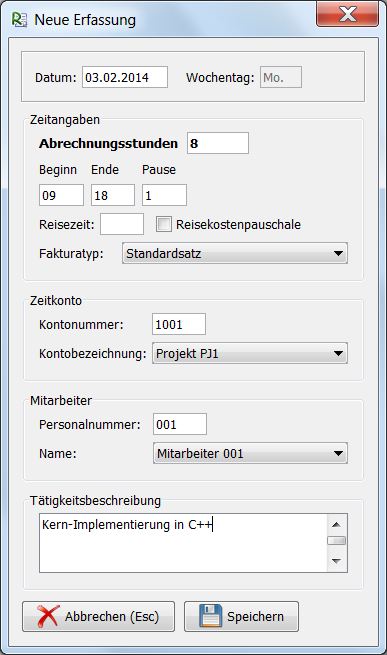Save the entry with Speichern
Image resolution: width=387 pixels, height=655 pixels.
pyautogui.click(x=242, y=617)
